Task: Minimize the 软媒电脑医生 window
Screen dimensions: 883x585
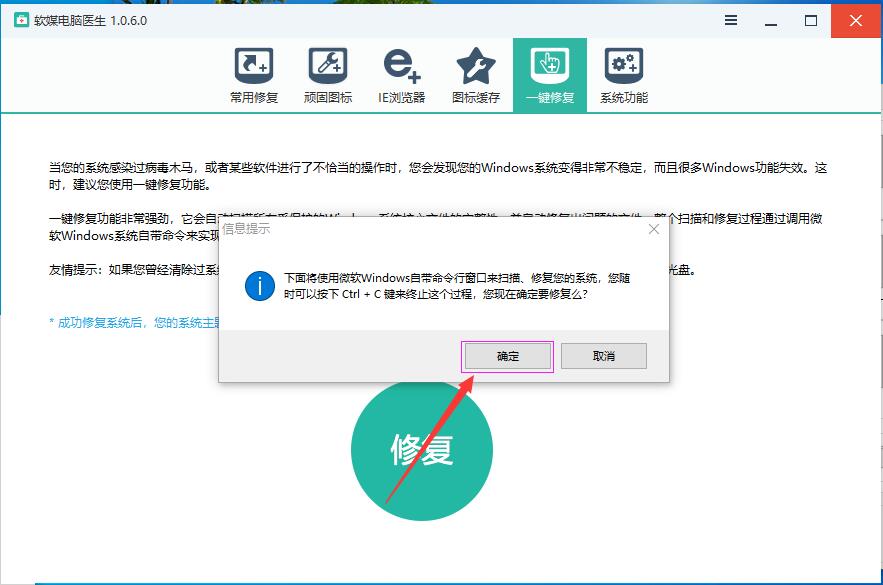Action: [771, 20]
